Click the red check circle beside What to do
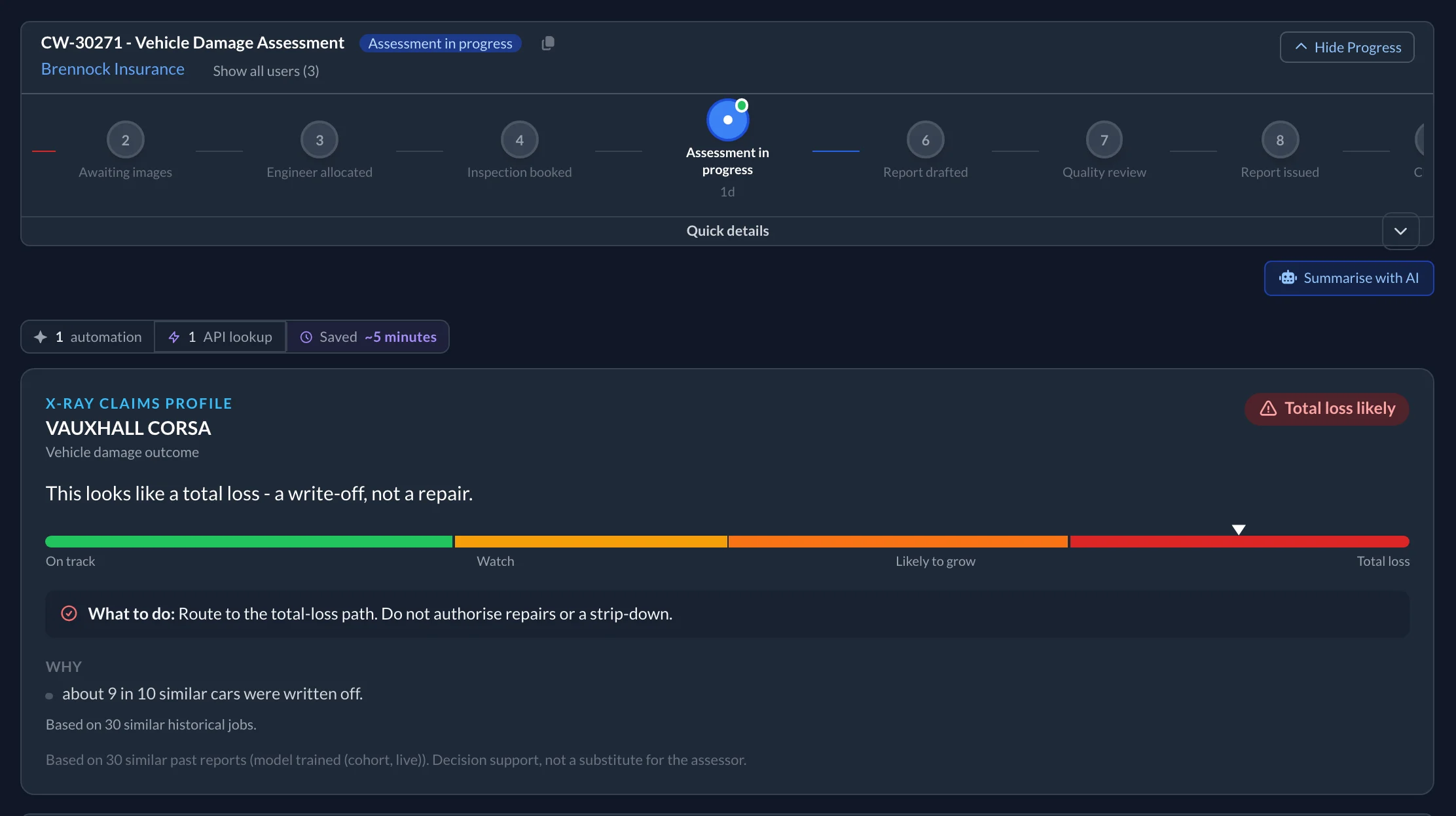Viewport: 1456px width, 816px height. point(69,613)
